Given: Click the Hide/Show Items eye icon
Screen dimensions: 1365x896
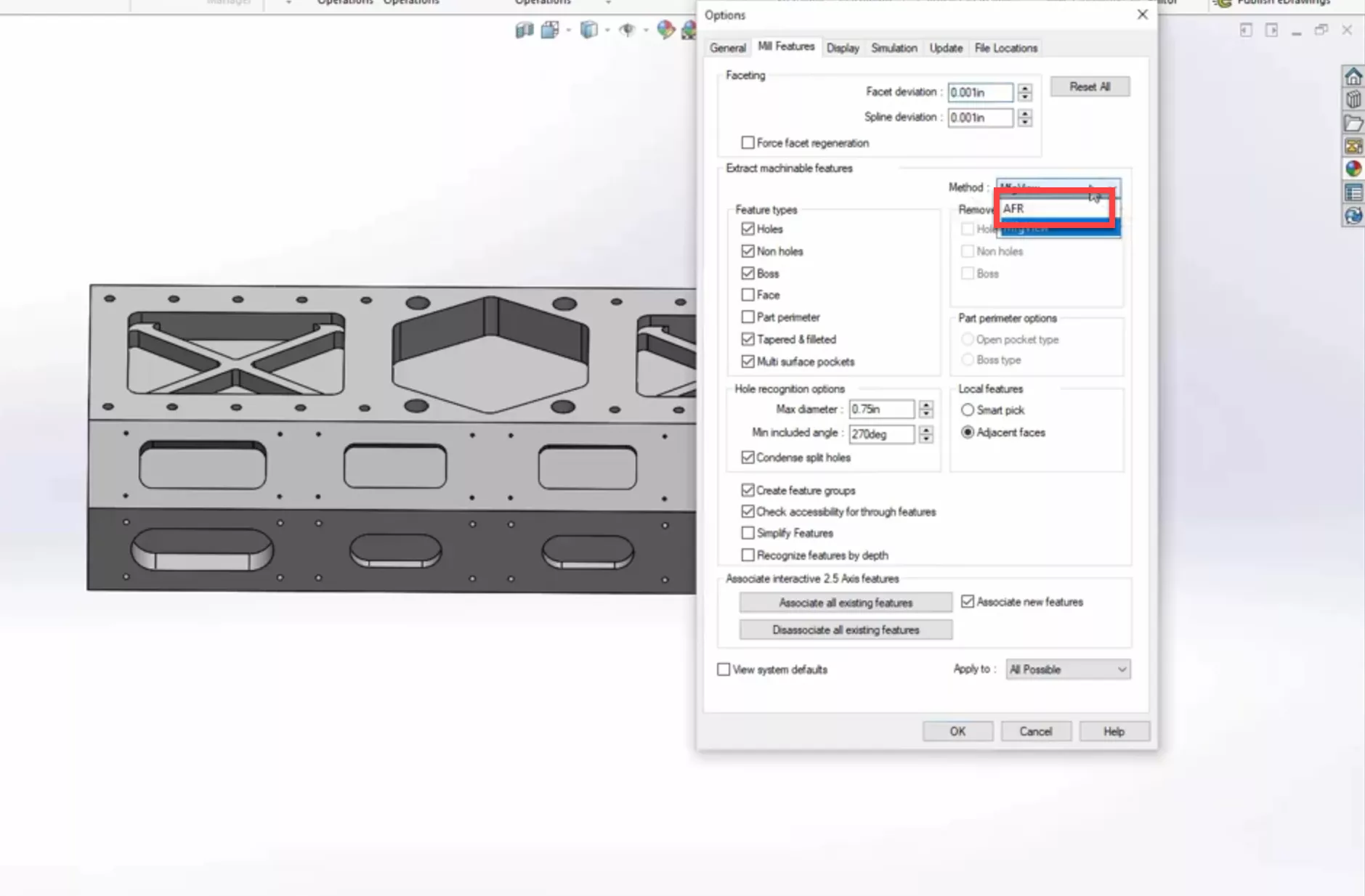Looking at the screenshot, I should [x=627, y=30].
